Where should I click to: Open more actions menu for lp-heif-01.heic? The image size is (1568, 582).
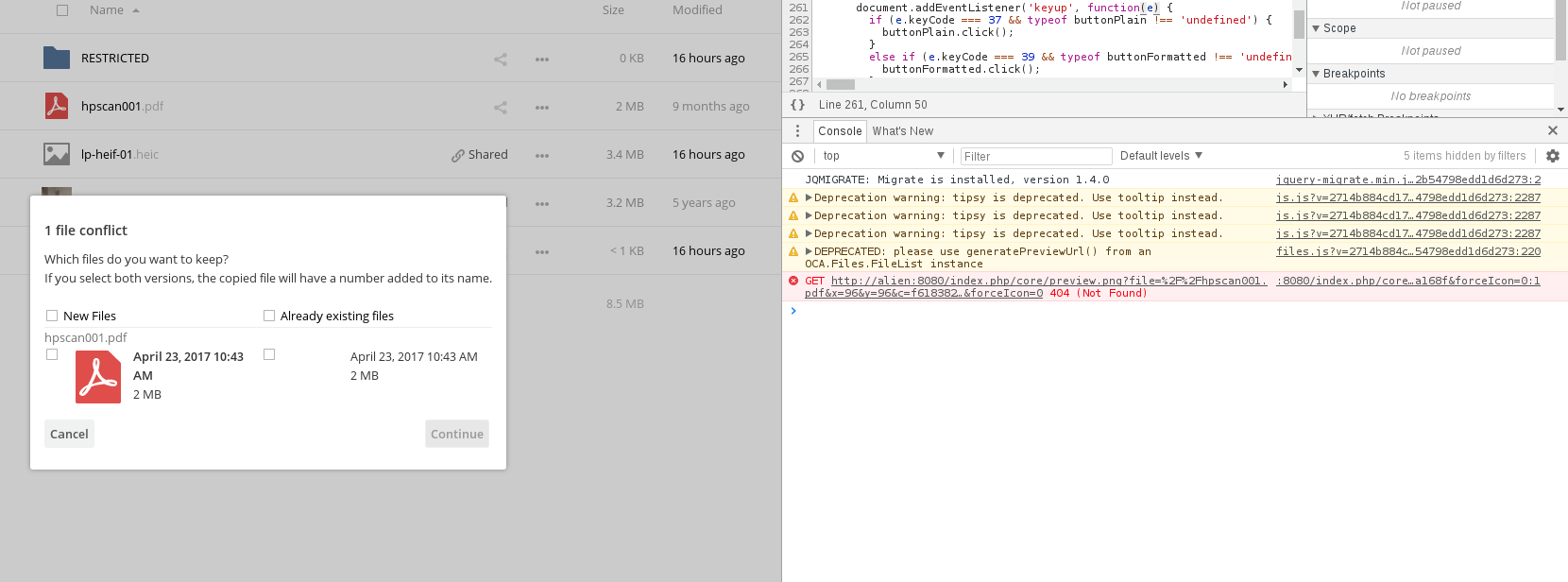click(x=542, y=155)
